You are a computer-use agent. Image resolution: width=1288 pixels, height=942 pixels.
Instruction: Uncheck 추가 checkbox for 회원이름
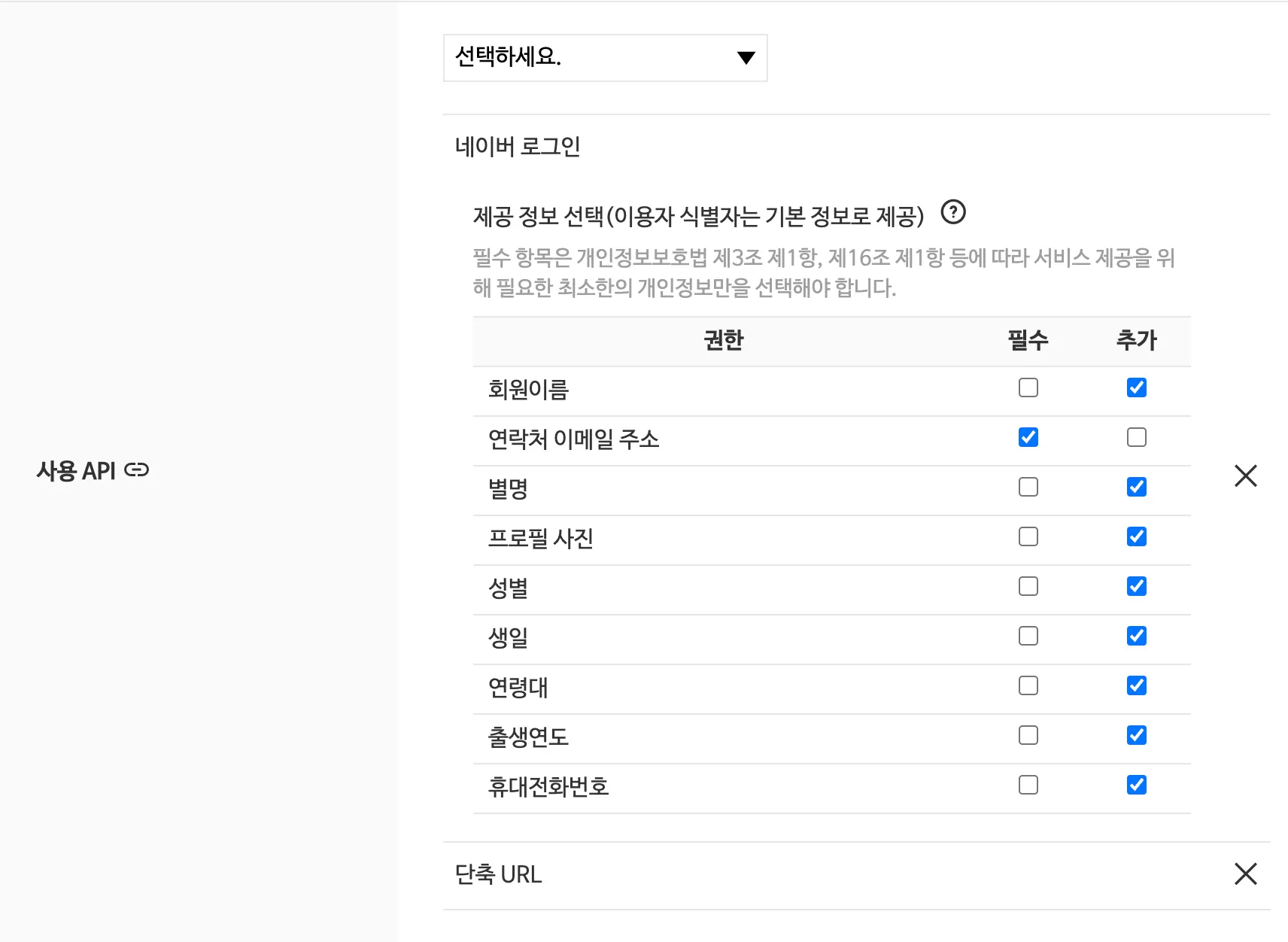pyautogui.click(x=1136, y=387)
